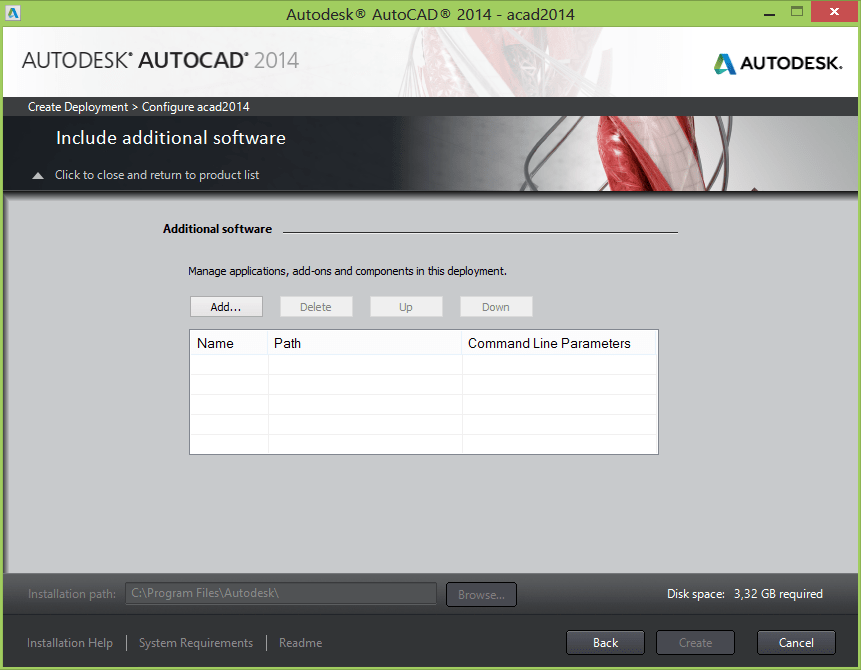Open the Readme link
The height and width of the screenshot is (670, 861).
300,643
